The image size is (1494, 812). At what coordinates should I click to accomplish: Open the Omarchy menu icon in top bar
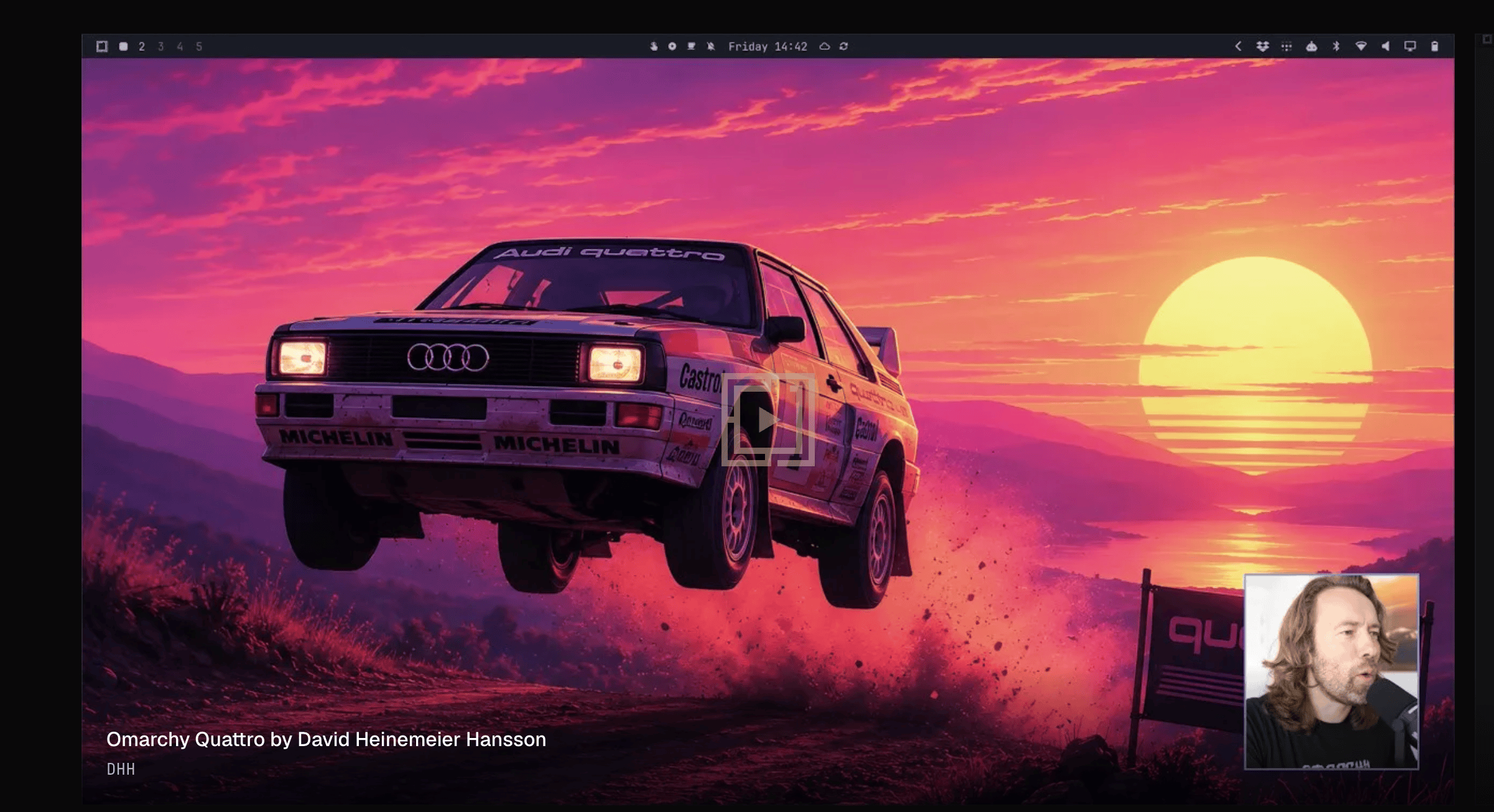102,46
